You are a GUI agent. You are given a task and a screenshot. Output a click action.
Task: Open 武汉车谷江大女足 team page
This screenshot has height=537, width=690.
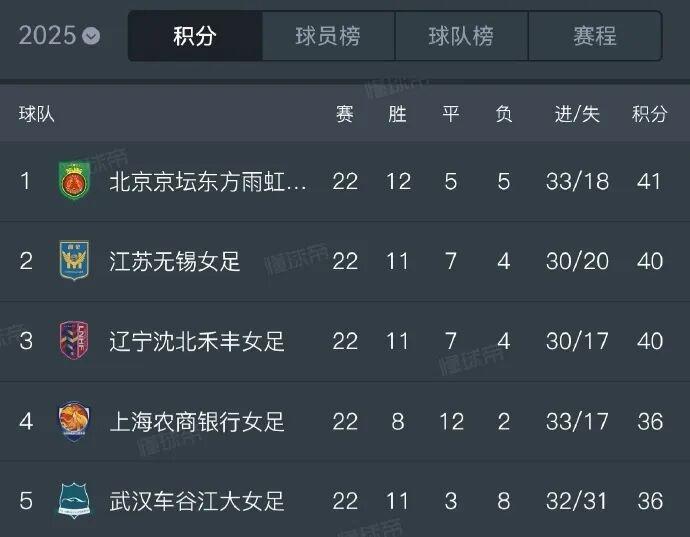pos(197,501)
